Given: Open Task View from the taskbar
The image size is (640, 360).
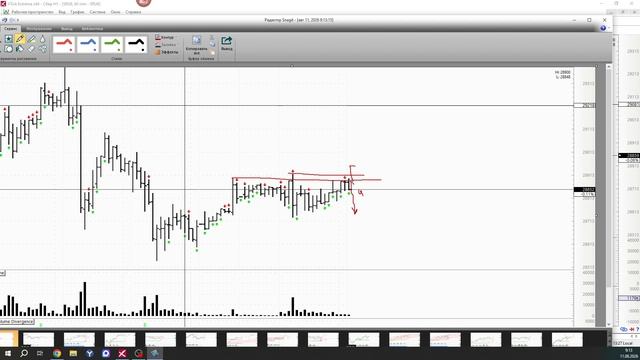Looking at the screenshot, I should click(x=40, y=353).
